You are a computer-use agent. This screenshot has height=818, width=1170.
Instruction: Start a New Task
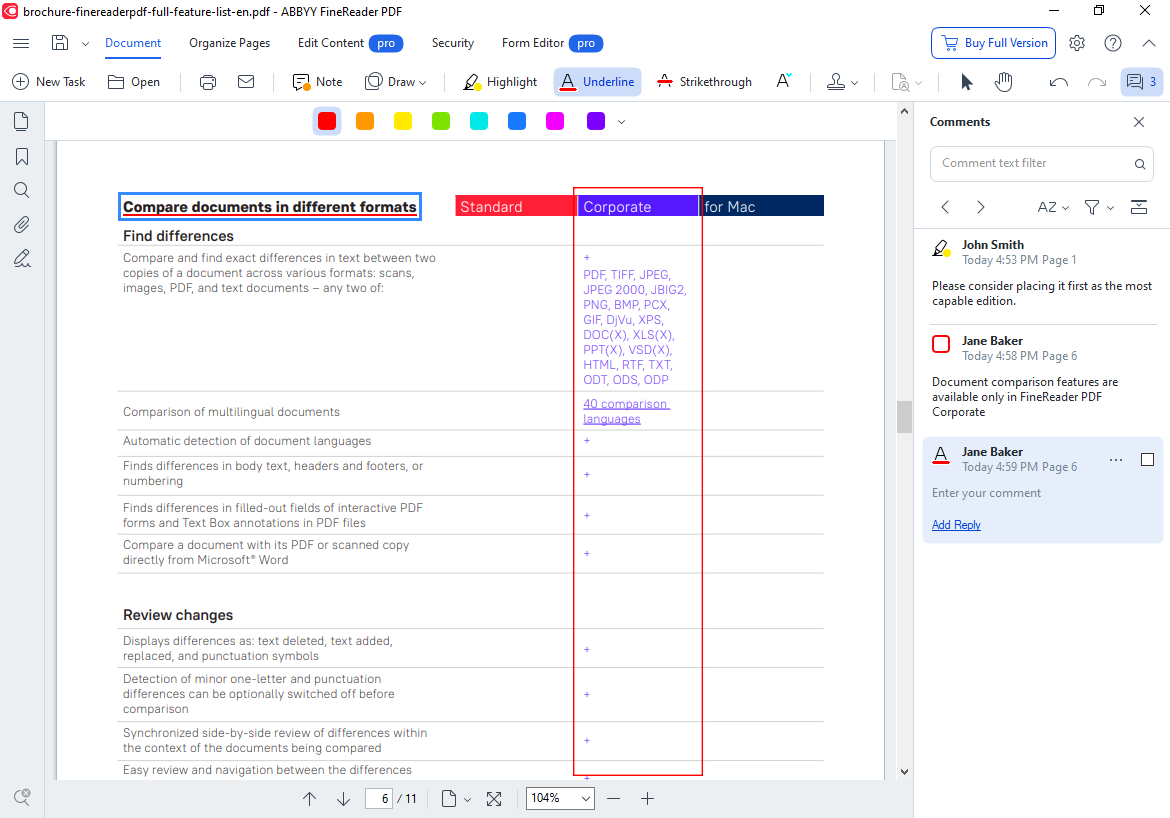(49, 82)
